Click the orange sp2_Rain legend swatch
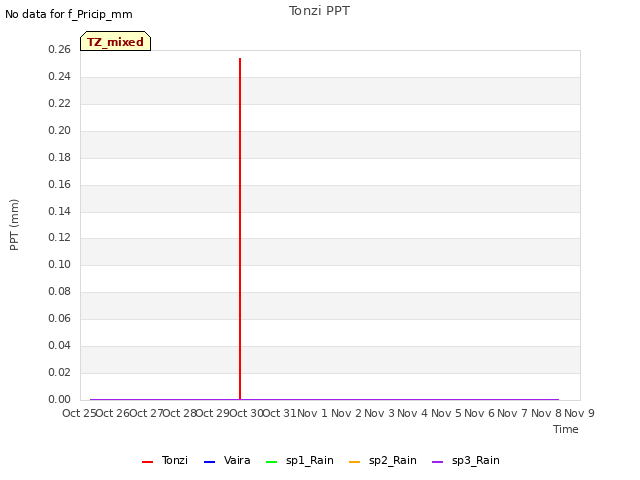This screenshot has width=640, height=480. [x=355, y=462]
